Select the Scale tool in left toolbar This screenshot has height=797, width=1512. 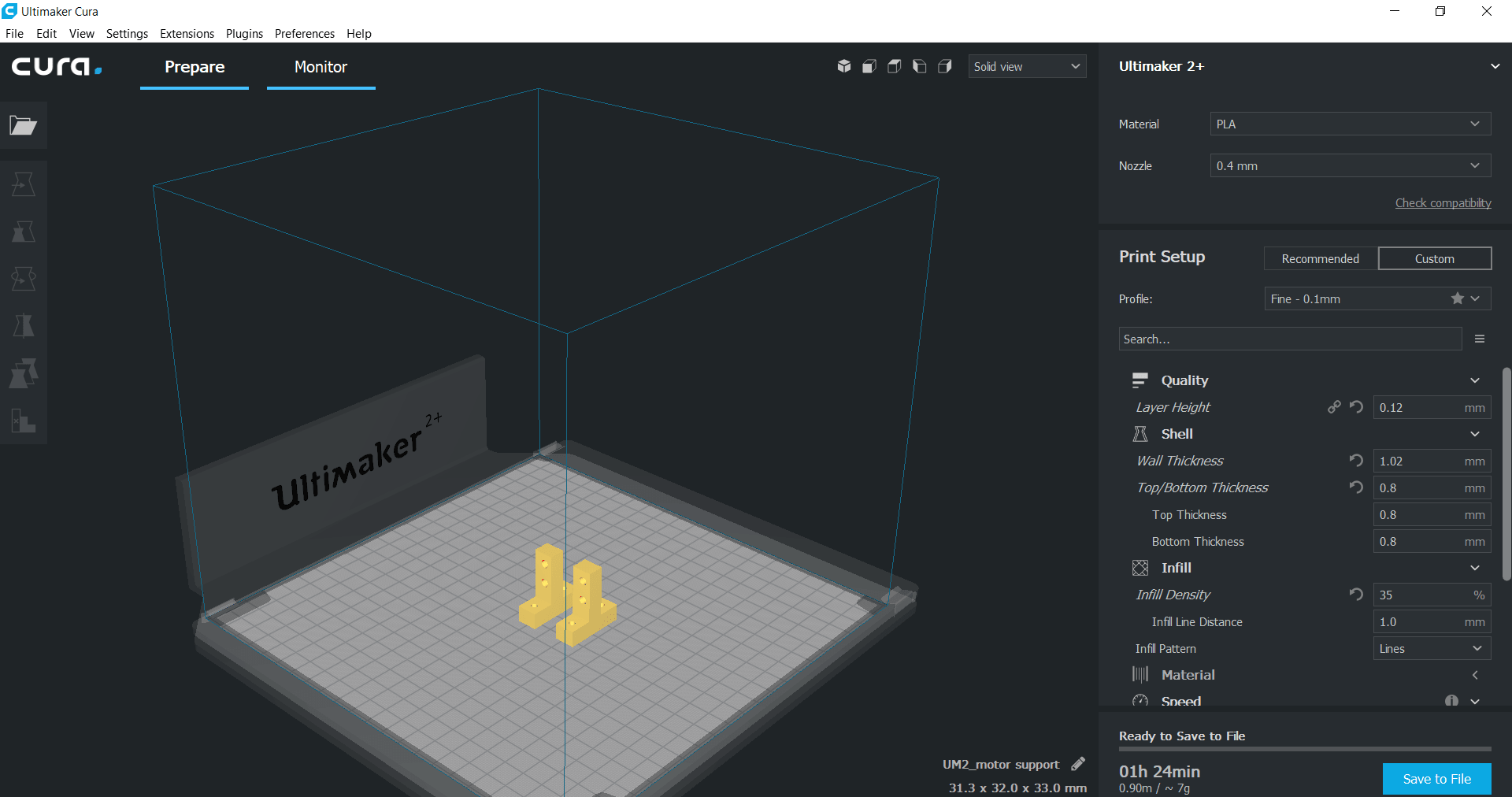(23, 232)
